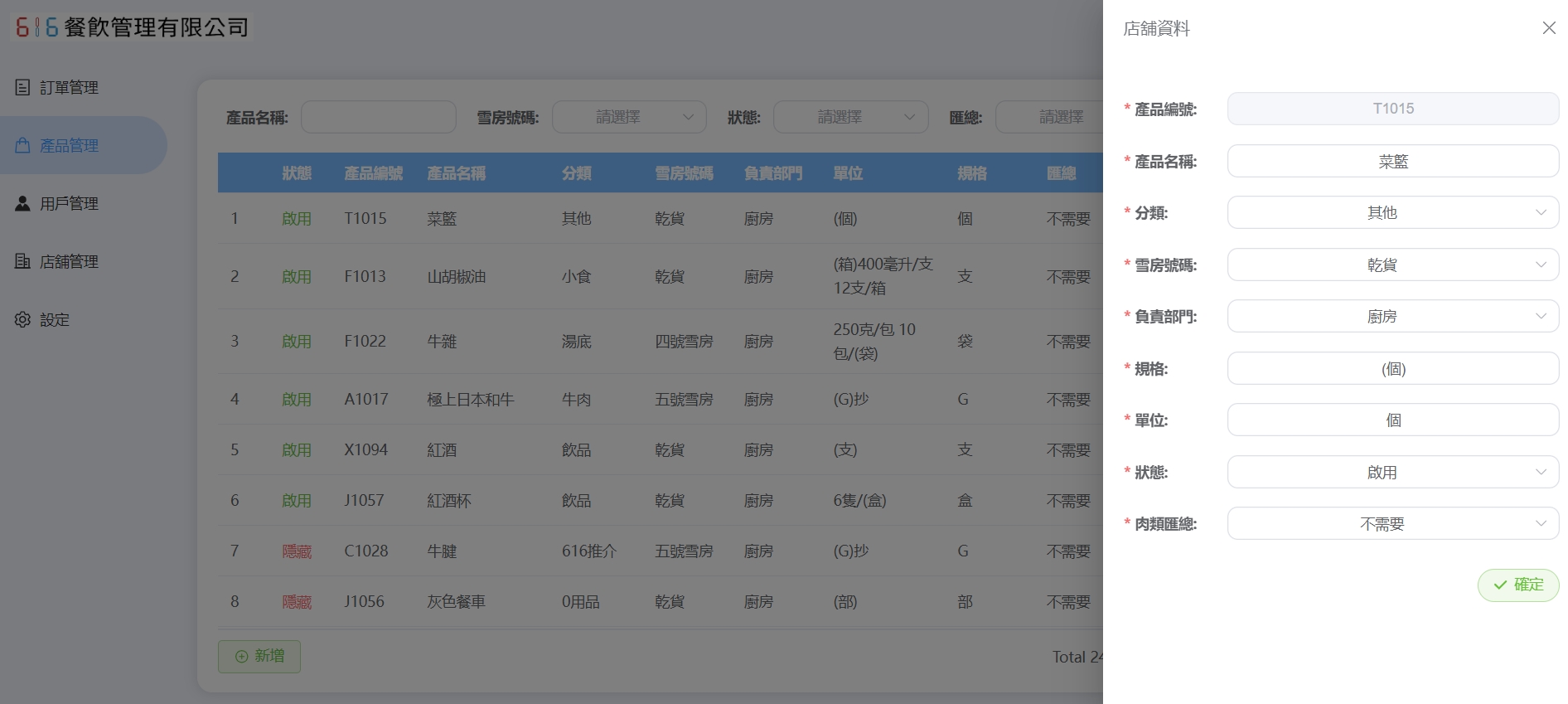Viewport: 1568px width, 704px height.
Task: Click the 單位 input field showing 個
Action: (x=1392, y=420)
